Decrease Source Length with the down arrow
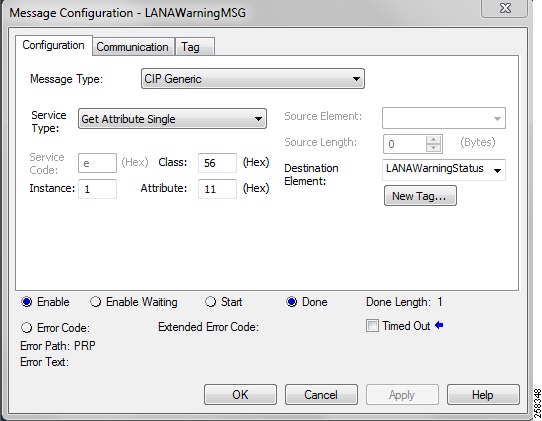Viewport: 542px width, 421px height. pos(433,148)
